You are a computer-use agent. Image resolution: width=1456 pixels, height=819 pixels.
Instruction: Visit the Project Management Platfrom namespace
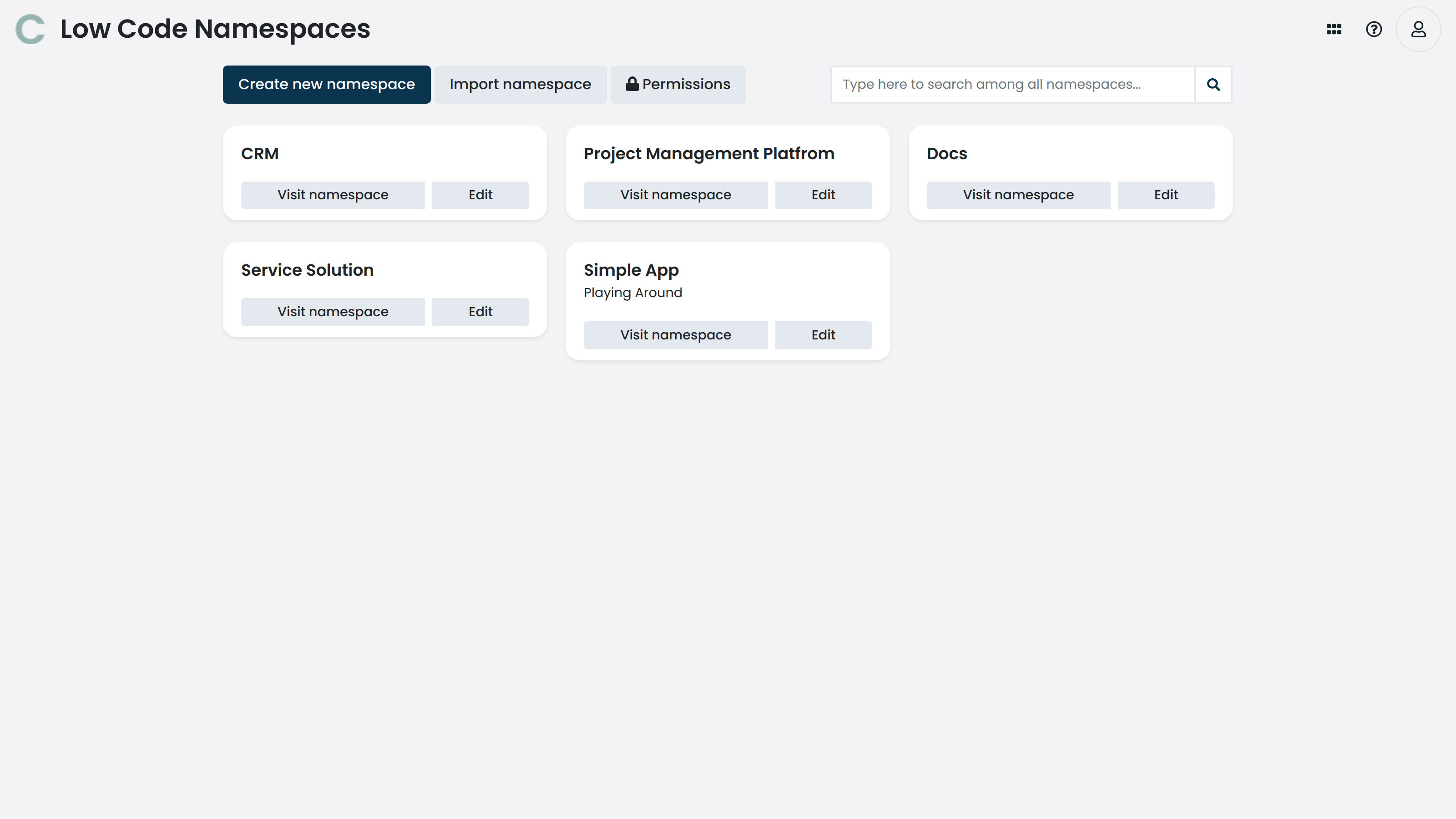point(675,194)
